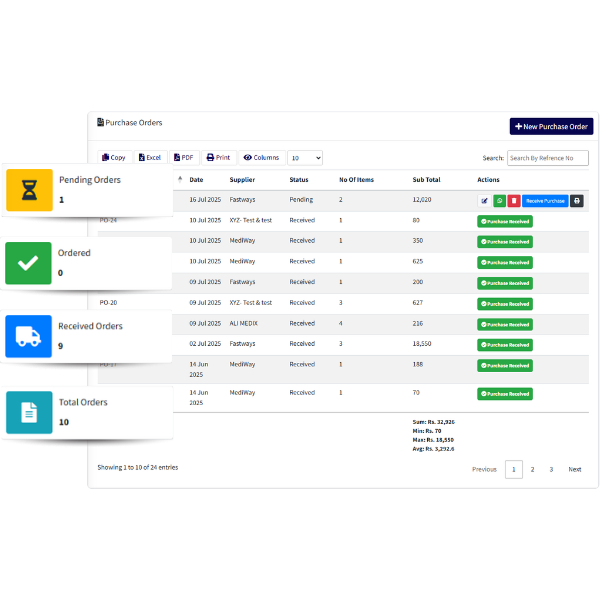Viewport: 600px width, 600px height.
Task: Toggle Columns visibility menu
Action: click(x=262, y=158)
